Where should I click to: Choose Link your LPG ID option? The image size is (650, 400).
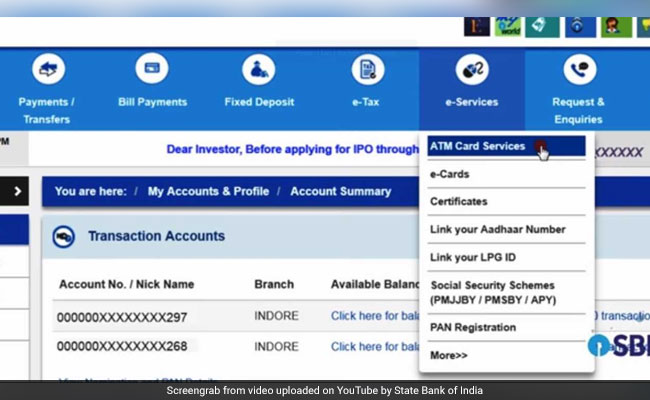tap(472, 257)
